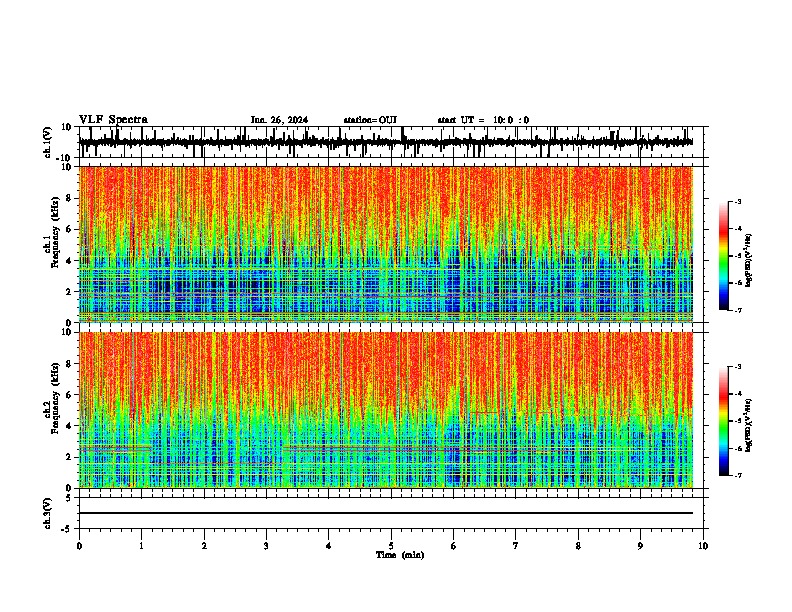Viewport: 792px width, 612px height.
Task: Click the time axis tick label "9"
Action: click(640, 546)
